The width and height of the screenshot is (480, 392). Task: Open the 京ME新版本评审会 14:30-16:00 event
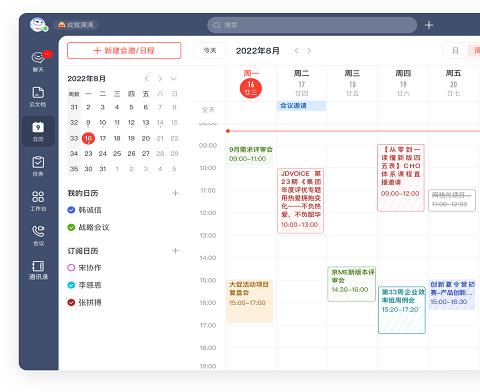pyautogui.click(x=352, y=284)
